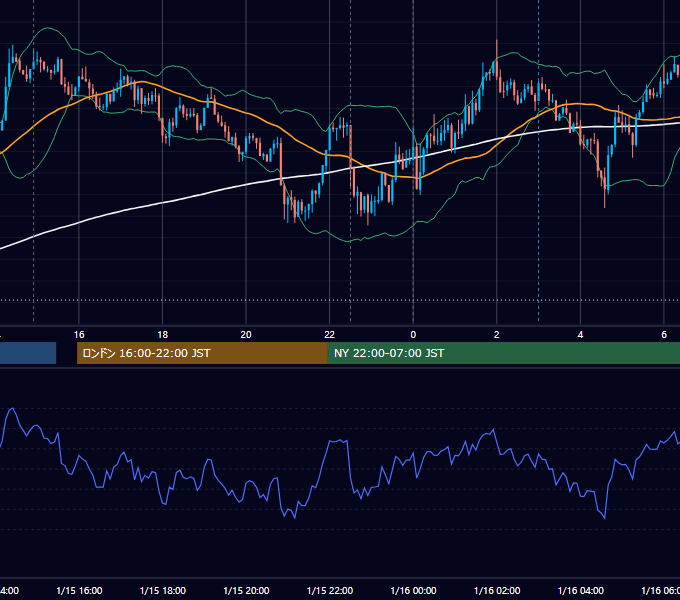Click the 22 hour label on chart axis
680x600 pixels.
[330, 335]
